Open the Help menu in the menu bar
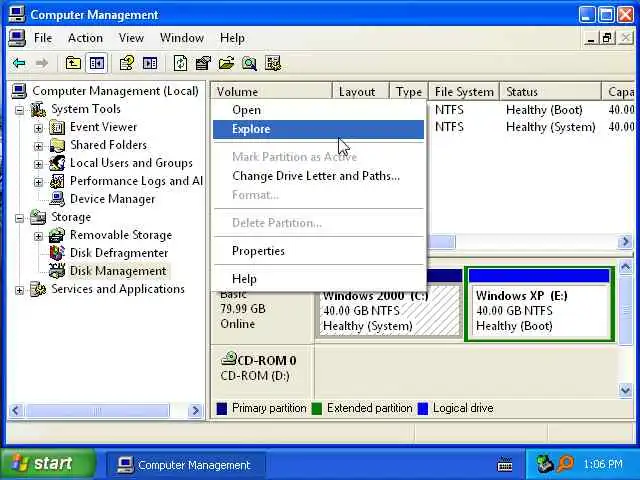 [x=232, y=38]
